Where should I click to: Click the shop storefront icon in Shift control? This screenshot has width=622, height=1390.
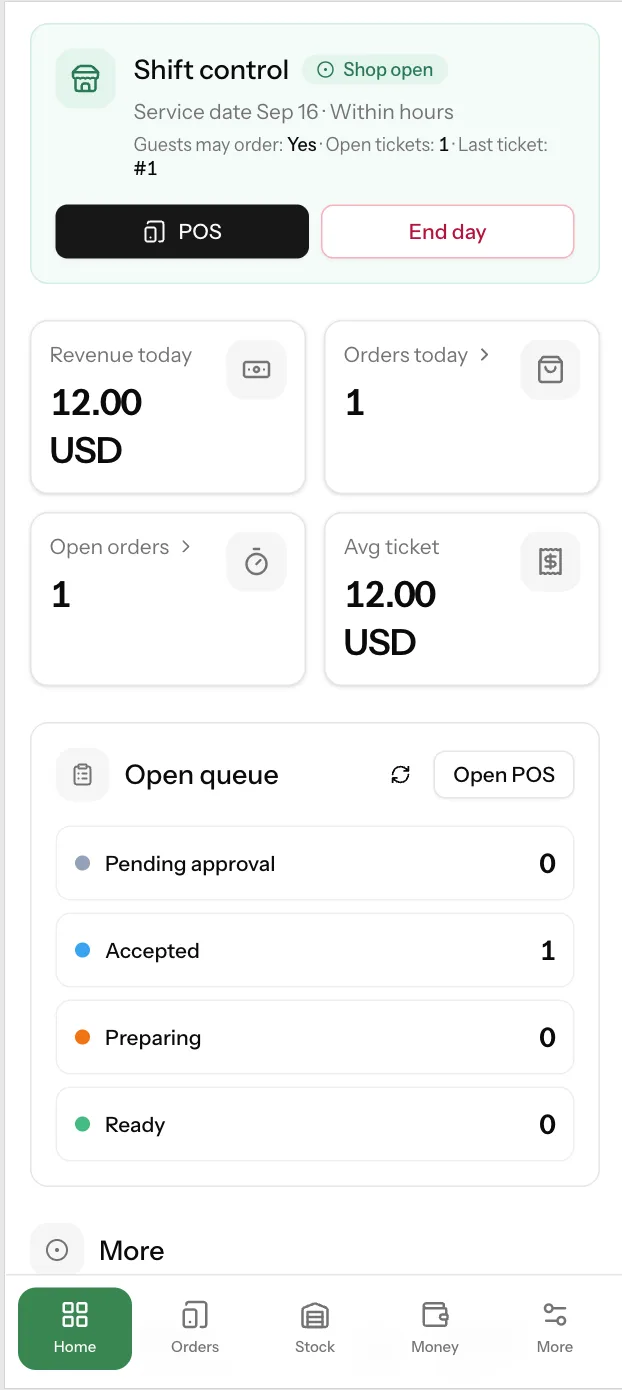click(x=85, y=78)
